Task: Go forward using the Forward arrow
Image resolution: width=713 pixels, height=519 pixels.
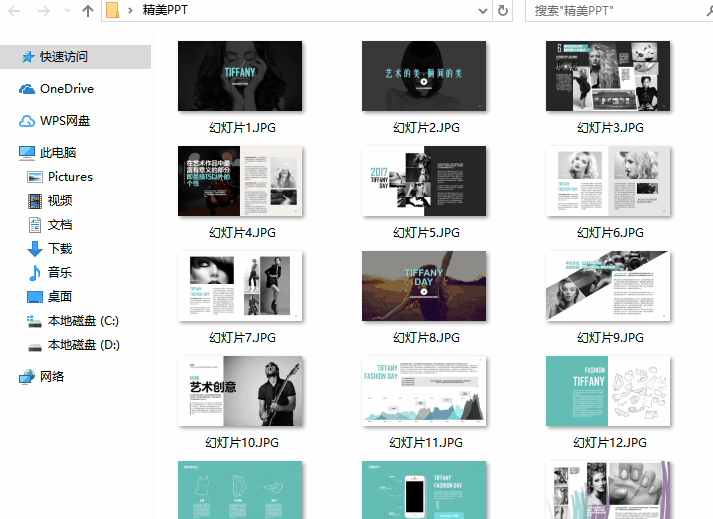Action: coord(44,10)
